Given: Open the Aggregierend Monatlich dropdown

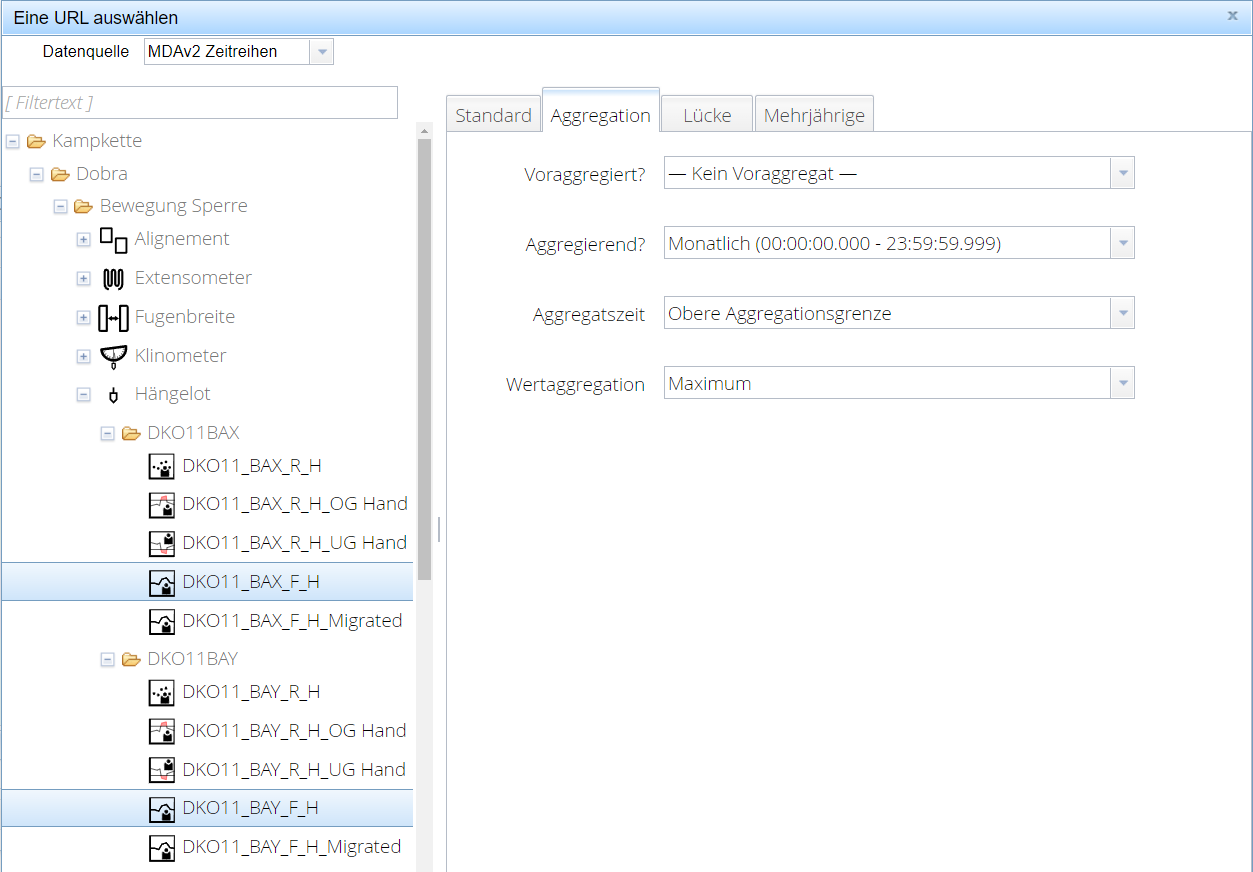Looking at the screenshot, I should [x=1122, y=244].
